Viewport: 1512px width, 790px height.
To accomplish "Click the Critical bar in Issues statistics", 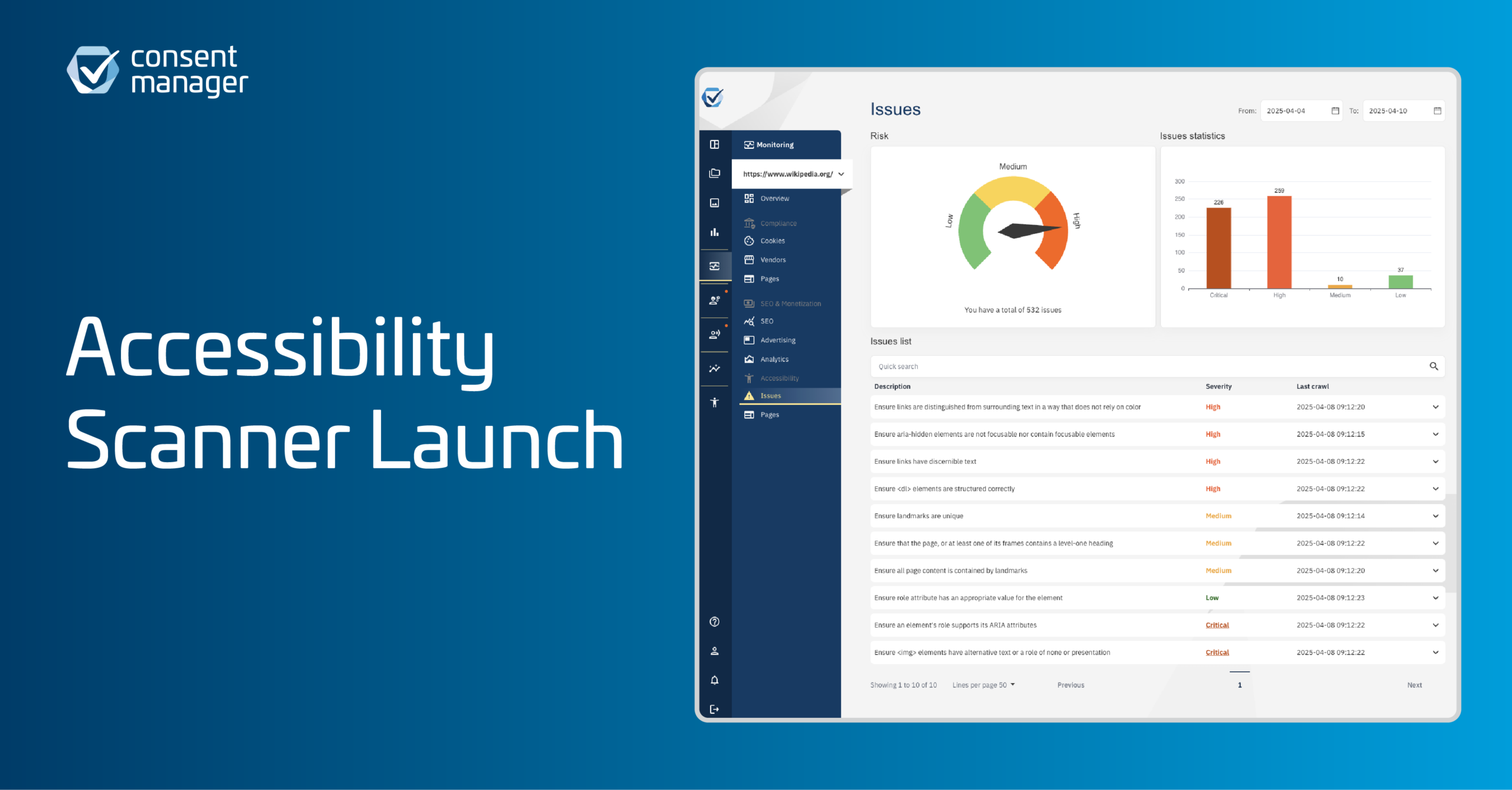I will pos(1218,248).
